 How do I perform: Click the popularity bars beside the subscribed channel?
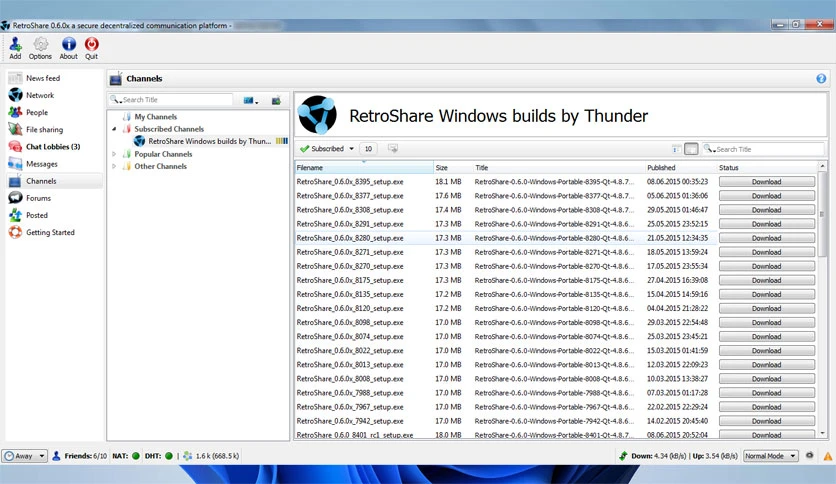click(x=282, y=141)
